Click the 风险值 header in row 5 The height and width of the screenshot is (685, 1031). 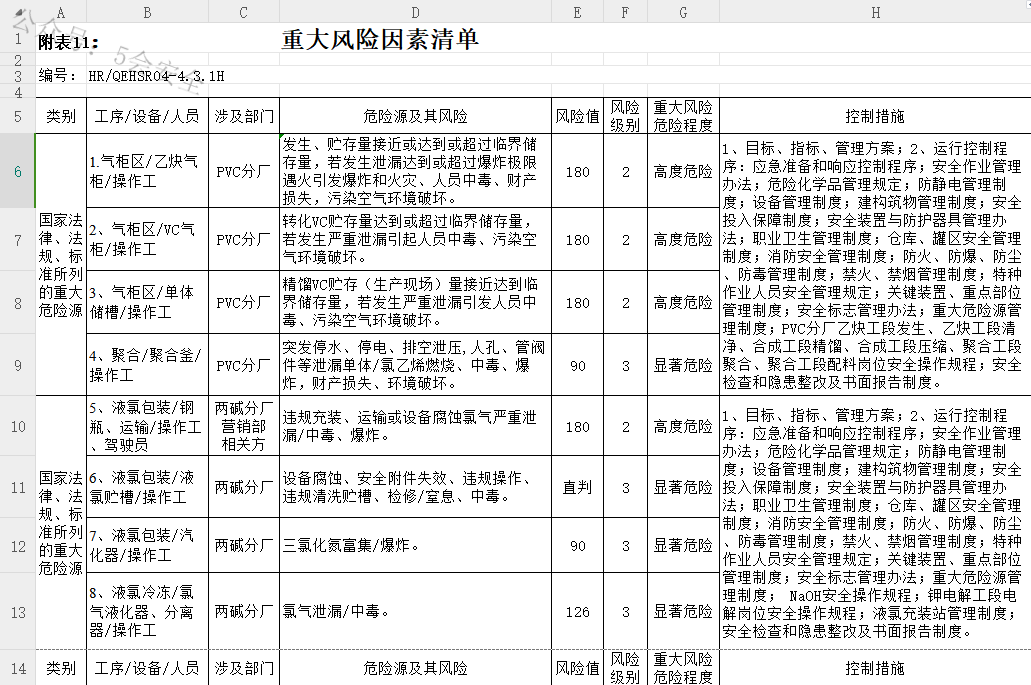click(577, 116)
